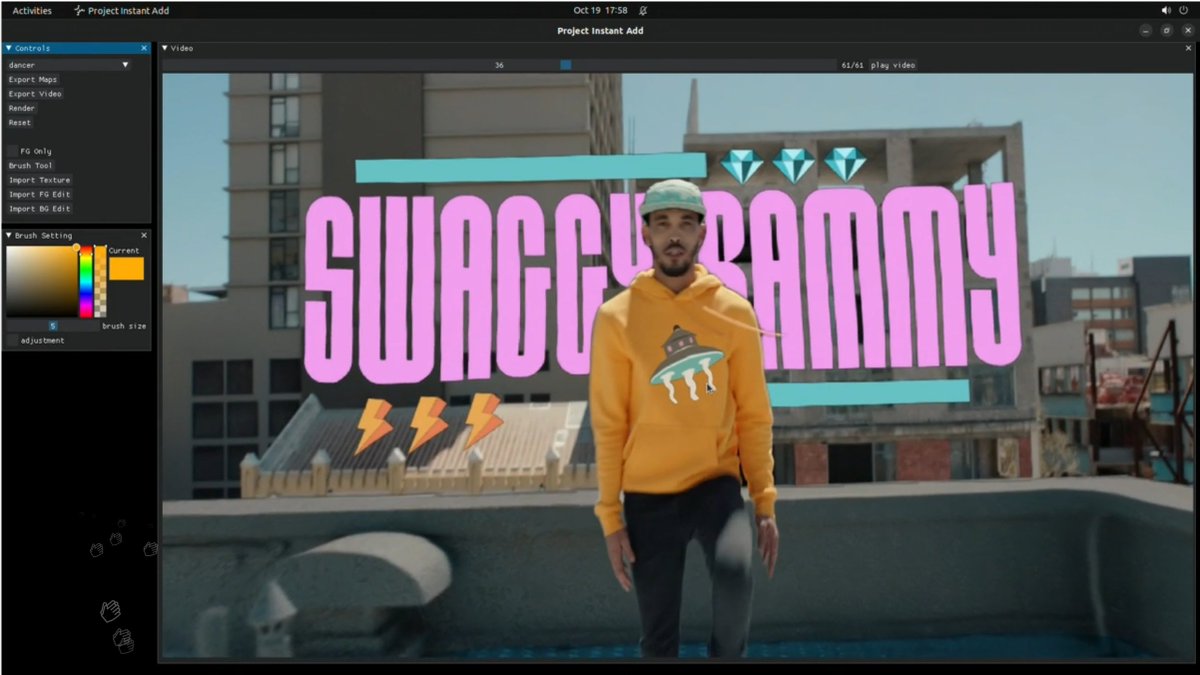Click the power icon in system tray
Image resolution: width=1200 pixels, height=675 pixels.
click(x=1184, y=10)
